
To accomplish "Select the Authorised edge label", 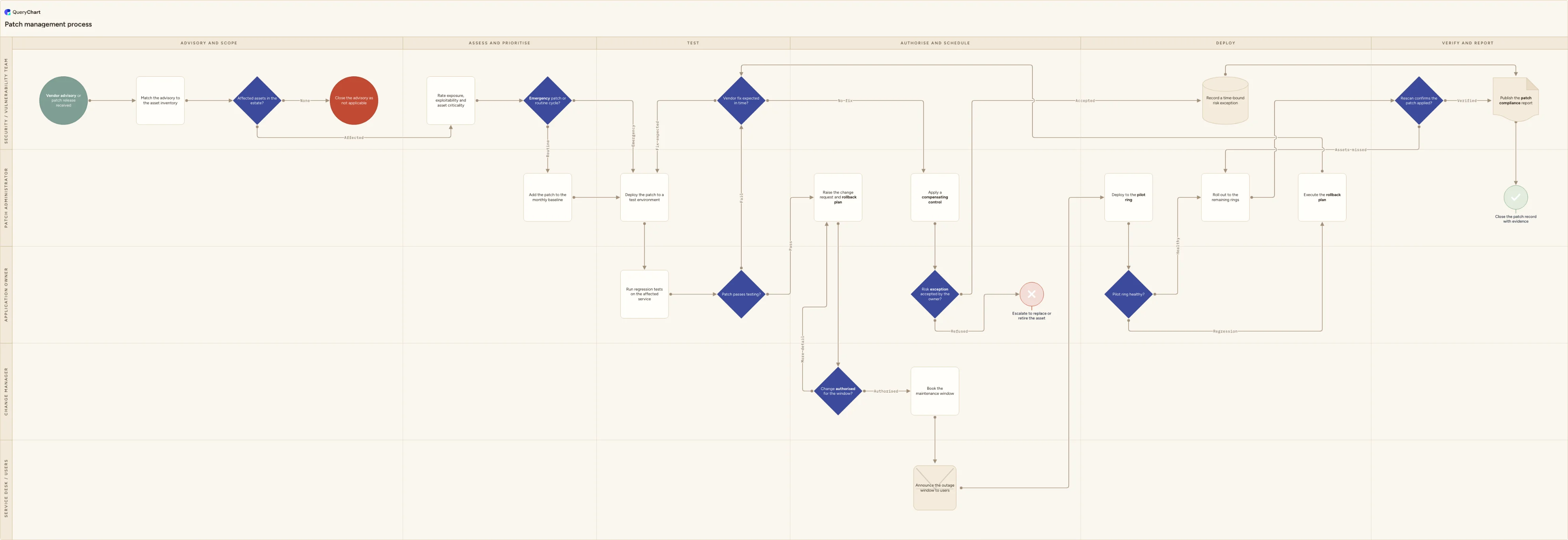I will [886, 391].
